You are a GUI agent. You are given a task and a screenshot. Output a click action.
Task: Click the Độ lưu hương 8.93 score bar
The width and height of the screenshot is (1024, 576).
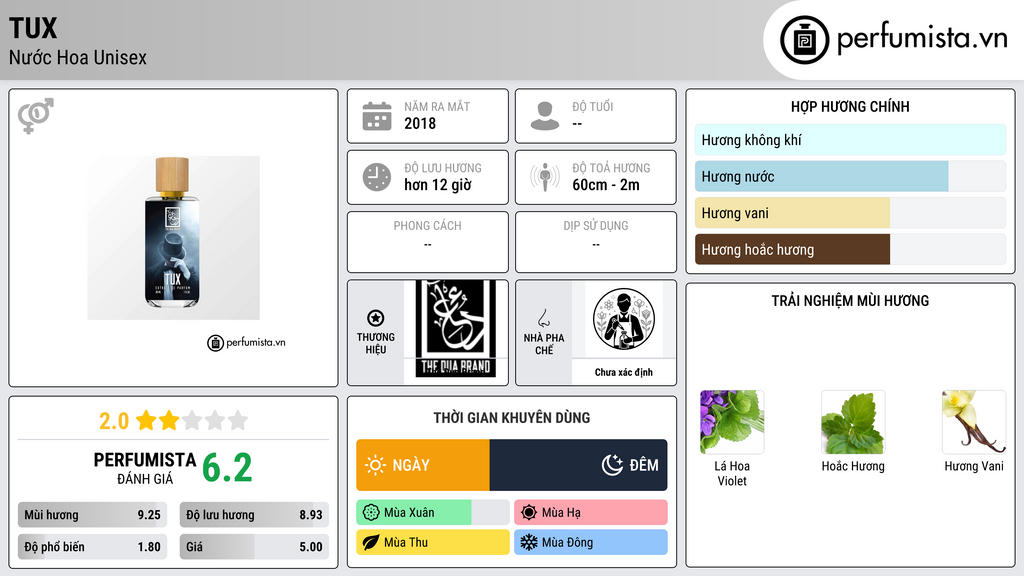coord(255,515)
